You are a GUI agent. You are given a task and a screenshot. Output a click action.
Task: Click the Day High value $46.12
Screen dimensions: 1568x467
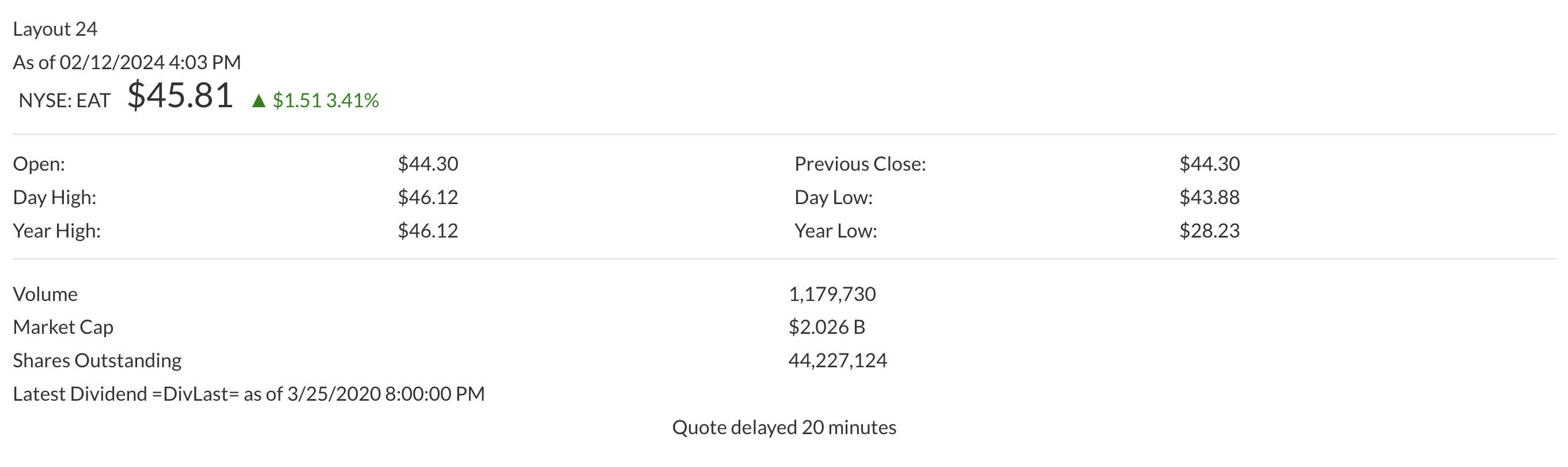[x=428, y=197]
